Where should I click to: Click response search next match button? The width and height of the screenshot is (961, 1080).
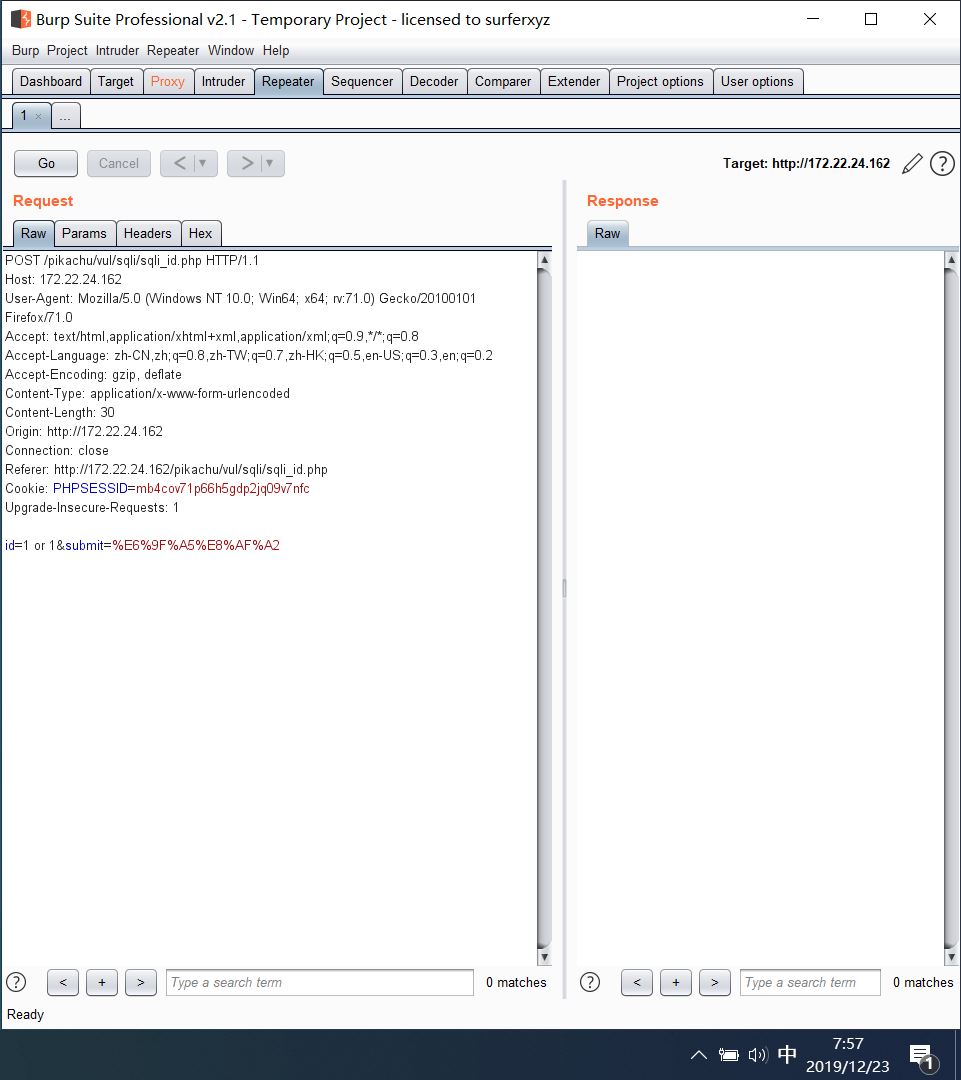[x=714, y=982]
